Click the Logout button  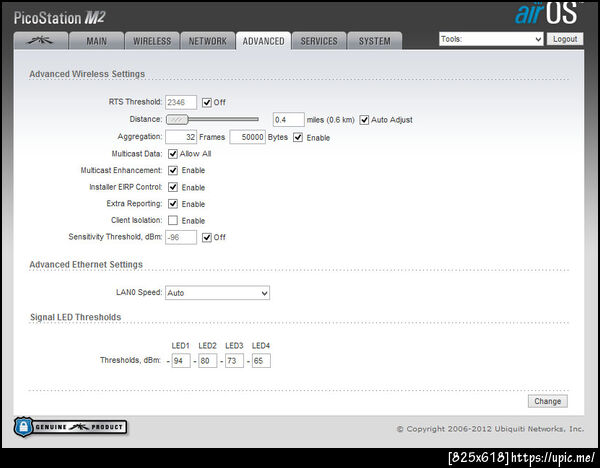click(565, 39)
